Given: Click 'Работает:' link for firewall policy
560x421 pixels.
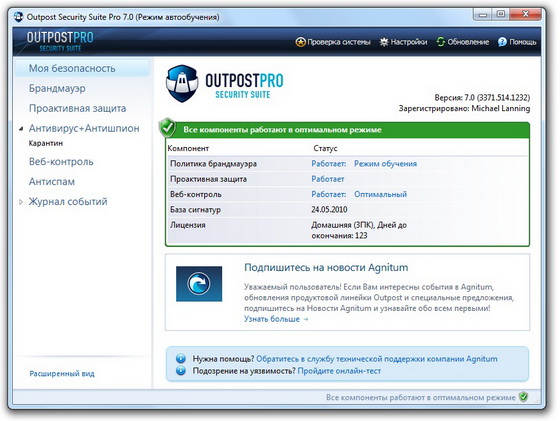Looking at the screenshot, I should tap(329, 164).
